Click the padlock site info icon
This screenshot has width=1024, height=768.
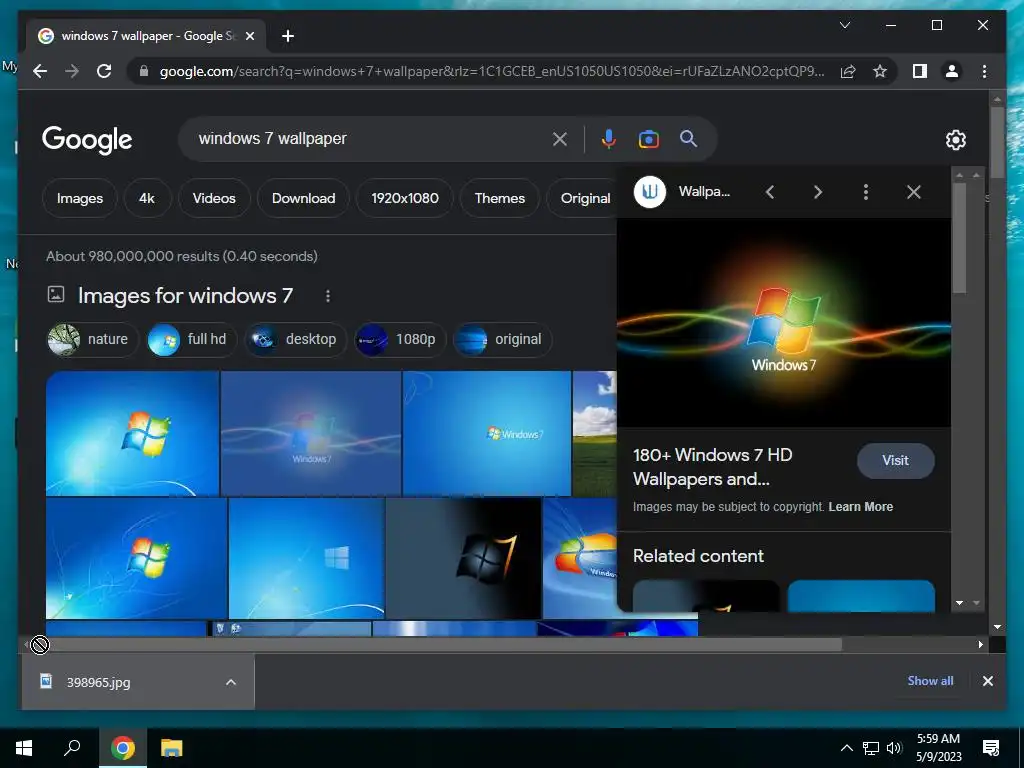pos(144,71)
